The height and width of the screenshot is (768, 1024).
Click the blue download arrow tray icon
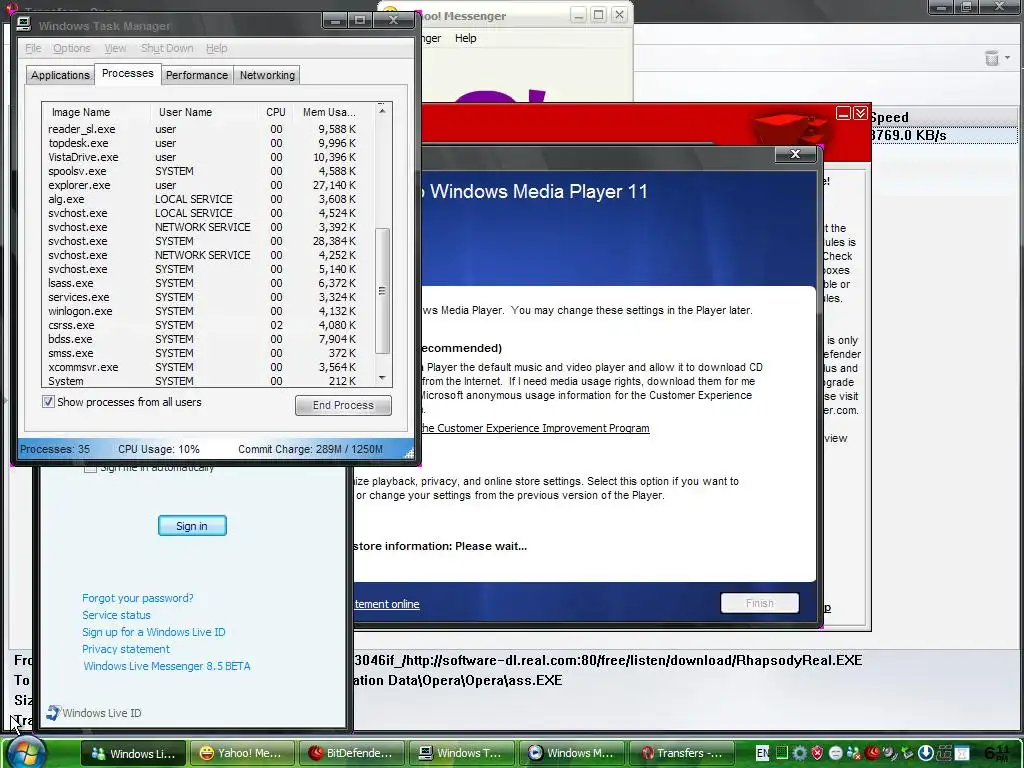(x=925, y=753)
